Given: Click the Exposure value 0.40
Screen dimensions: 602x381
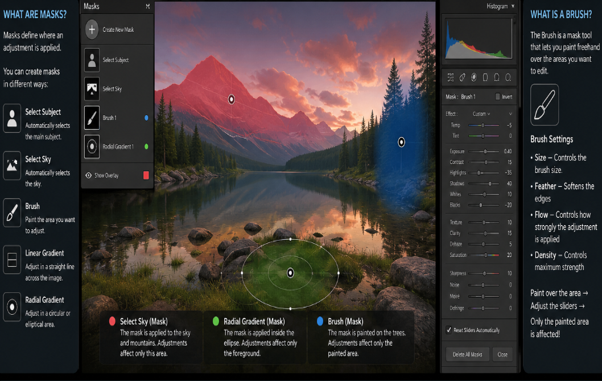Looking at the screenshot, I should tap(508, 151).
